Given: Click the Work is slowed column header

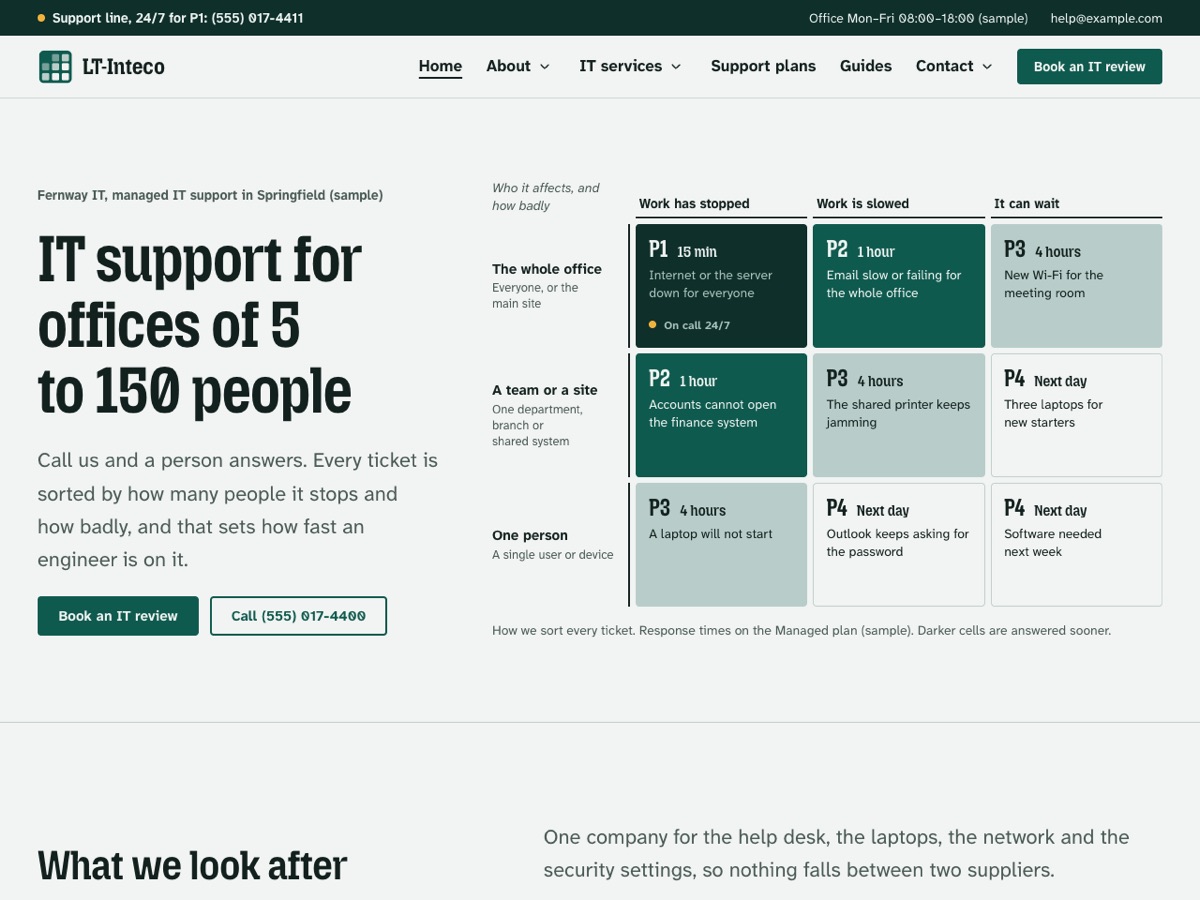Looking at the screenshot, I should (863, 203).
